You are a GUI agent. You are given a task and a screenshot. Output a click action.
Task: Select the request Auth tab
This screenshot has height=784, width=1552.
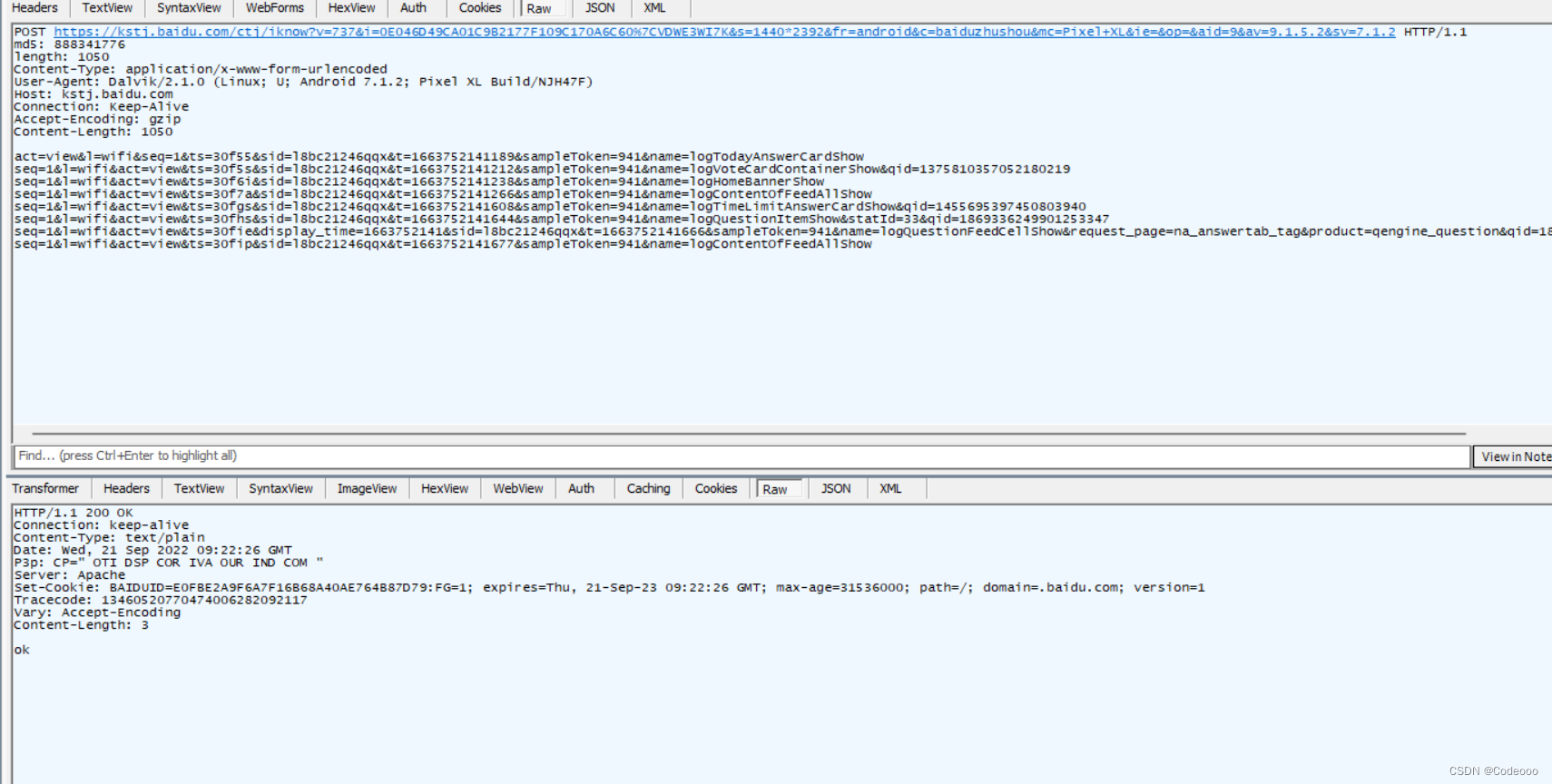pyautogui.click(x=414, y=8)
